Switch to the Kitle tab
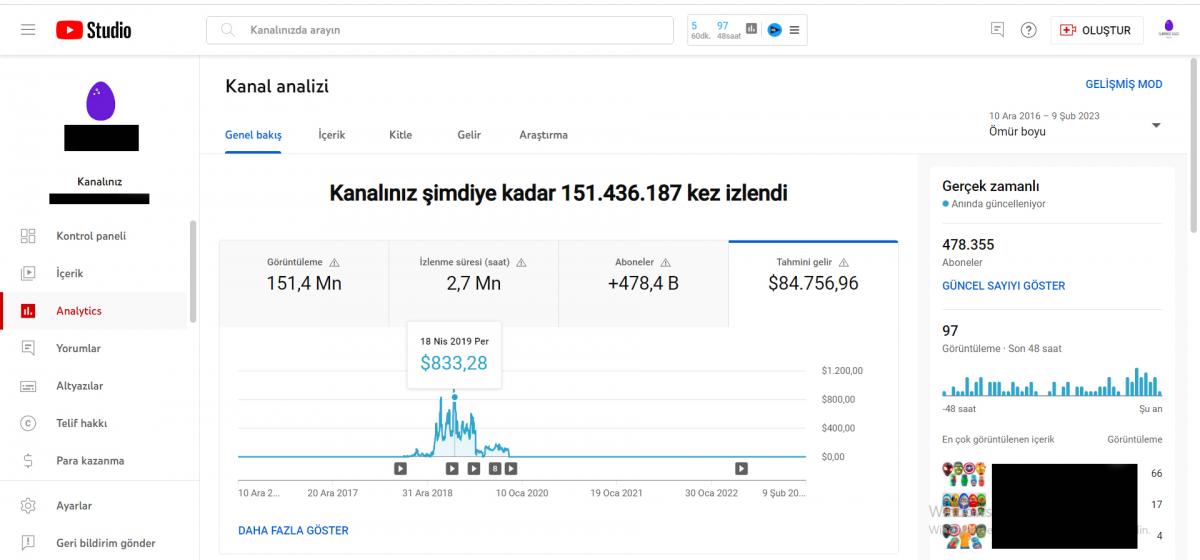Screen dimensions: 1200x560 tap(400, 135)
